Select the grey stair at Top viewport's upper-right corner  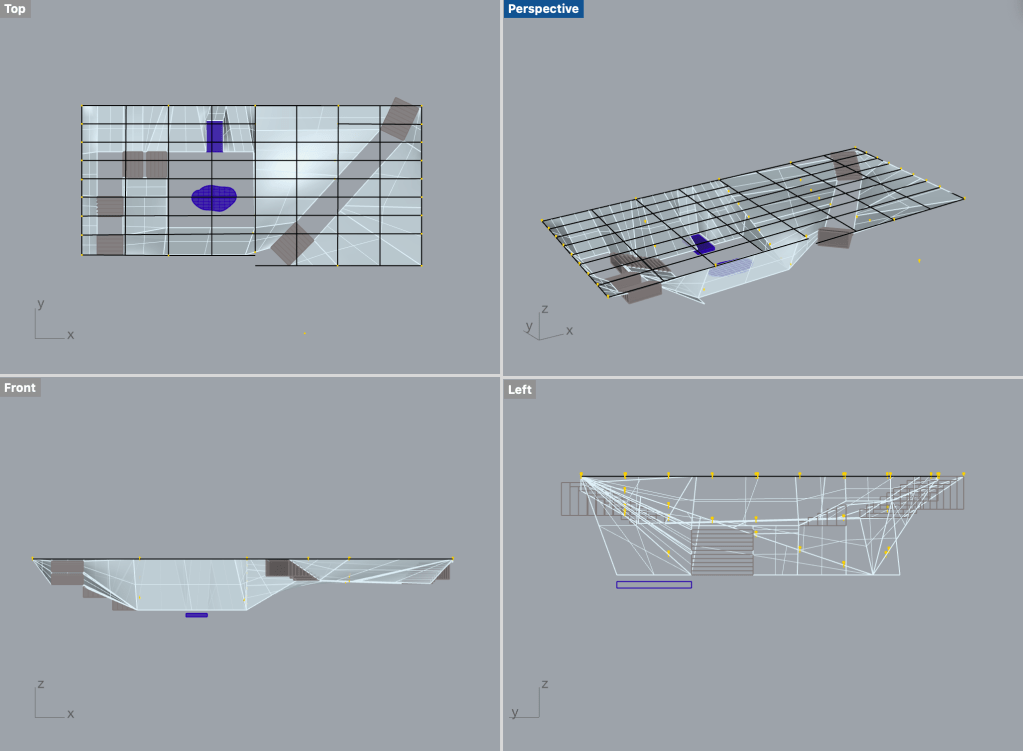point(400,119)
